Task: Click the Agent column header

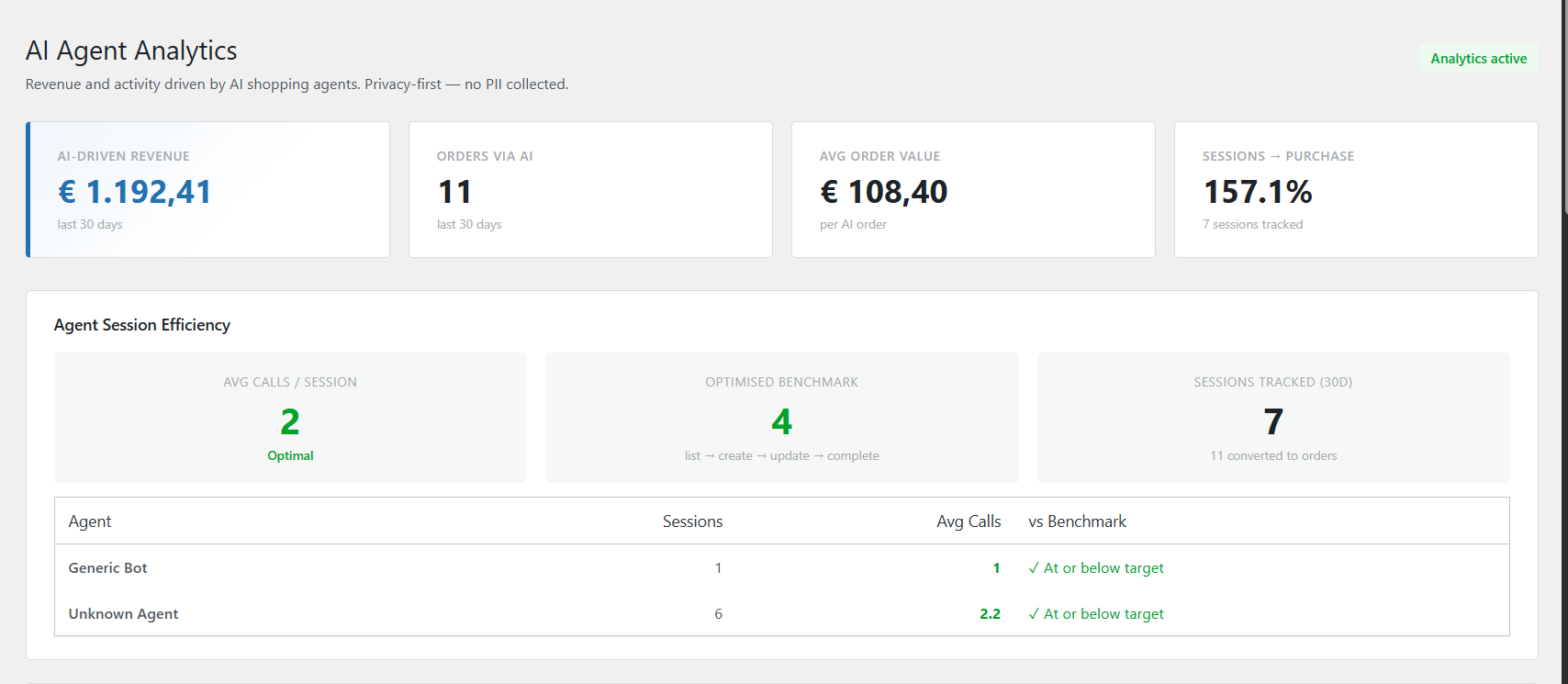Action: 90,521
